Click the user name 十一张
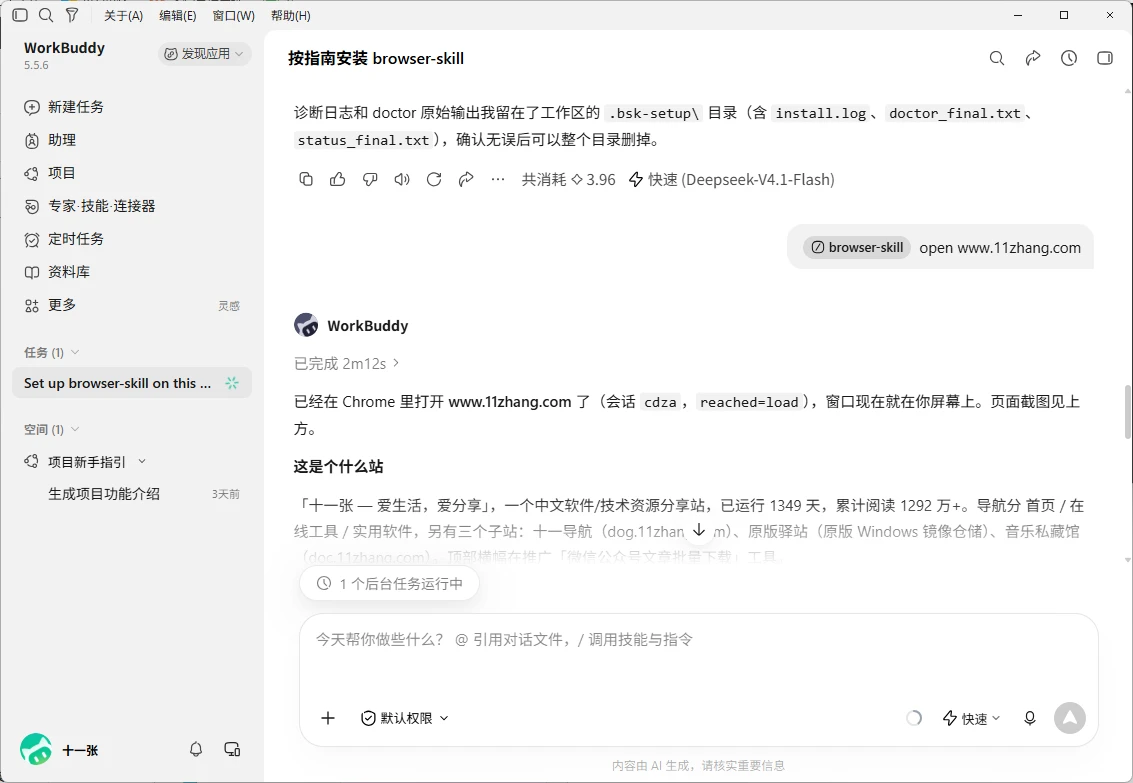1133x783 pixels. tap(80, 750)
